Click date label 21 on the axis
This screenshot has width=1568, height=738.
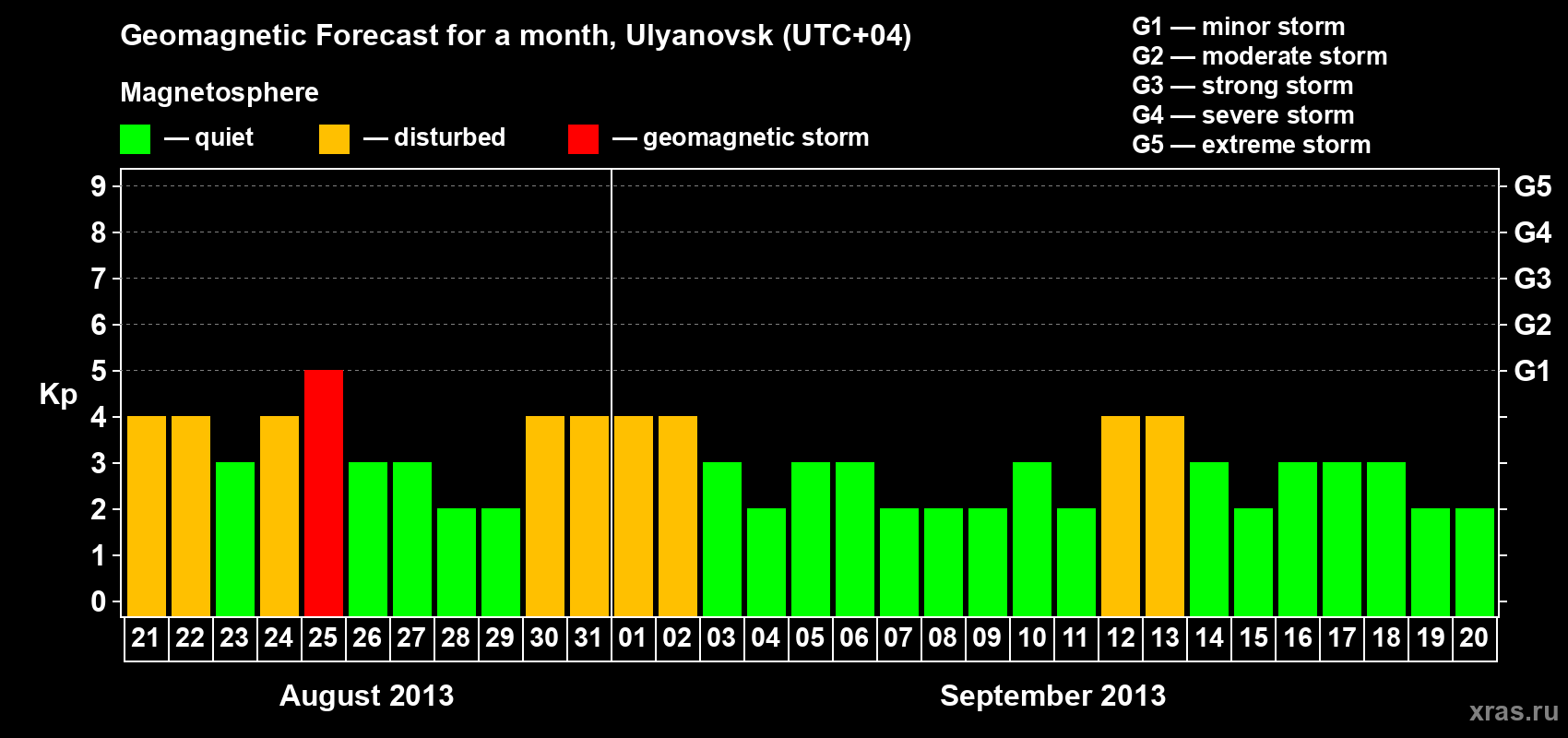(146, 637)
